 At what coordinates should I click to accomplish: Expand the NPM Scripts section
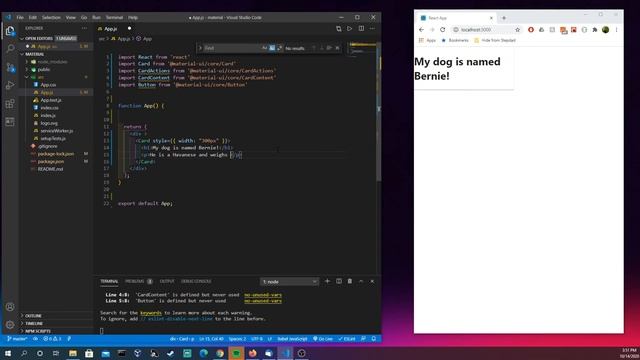(x=38, y=331)
